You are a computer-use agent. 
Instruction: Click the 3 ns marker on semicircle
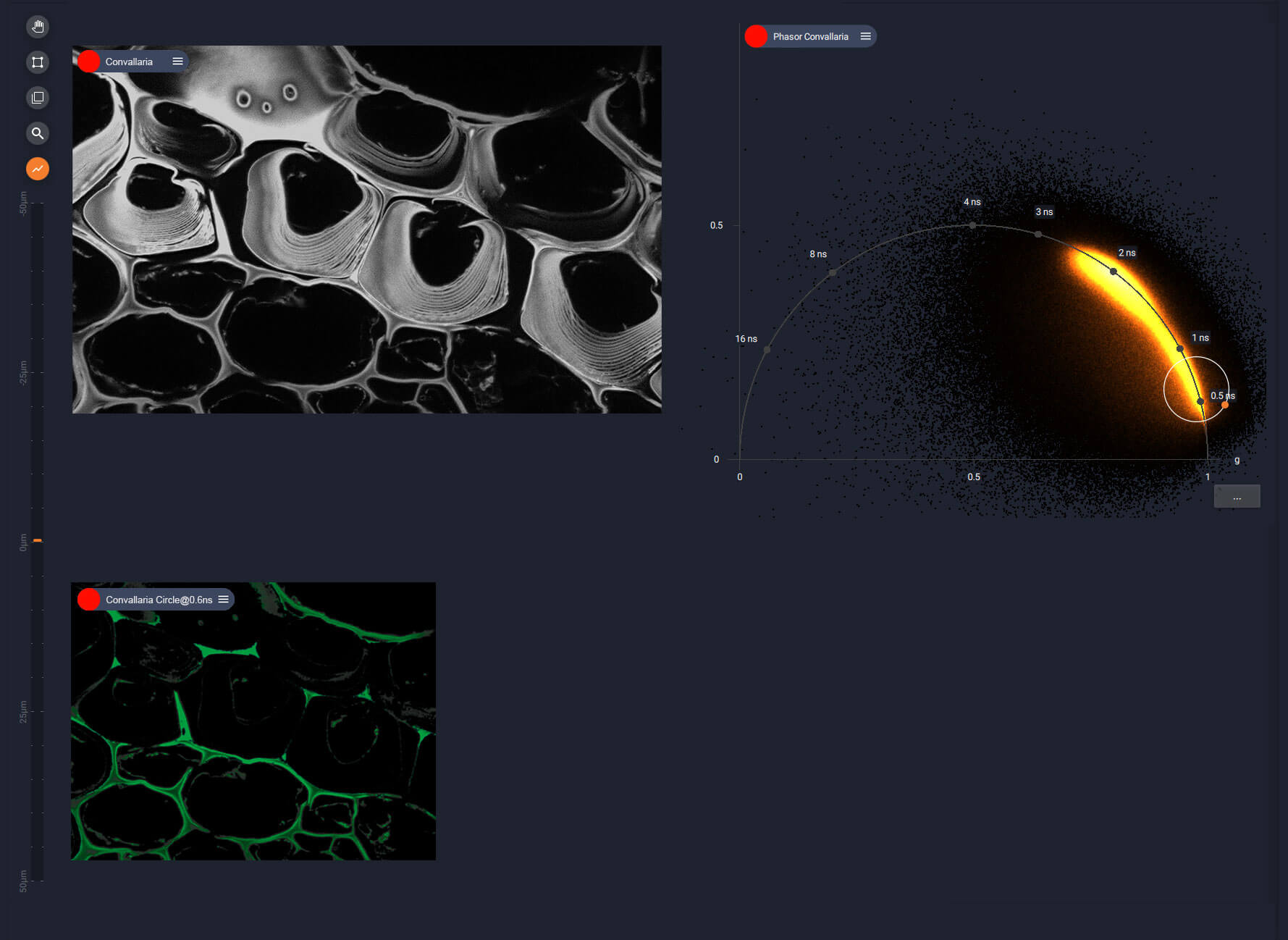tap(1038, 234)
